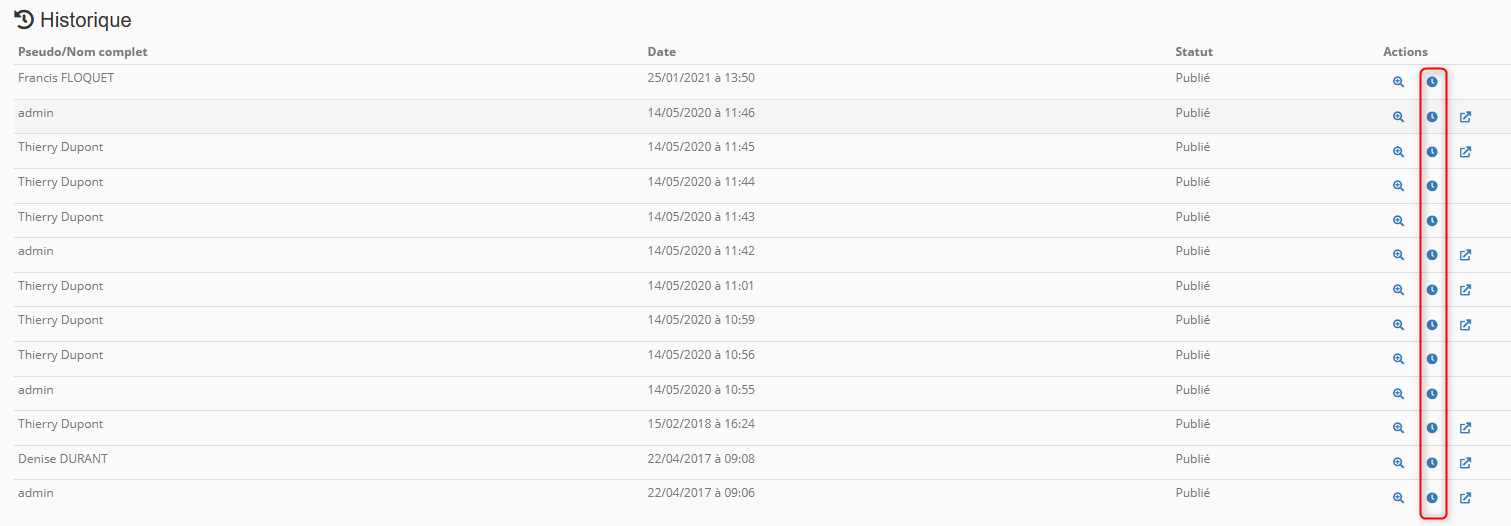Click clock icon for 14/05/2020 11:43 version
This screenshot has width=1511, height=526.
(x=1432, y=221)
